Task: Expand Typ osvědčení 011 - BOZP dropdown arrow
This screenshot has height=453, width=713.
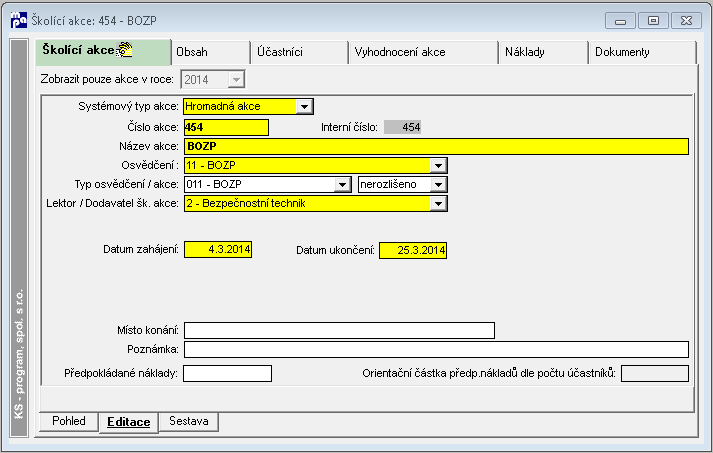Action: coord(342,185)
